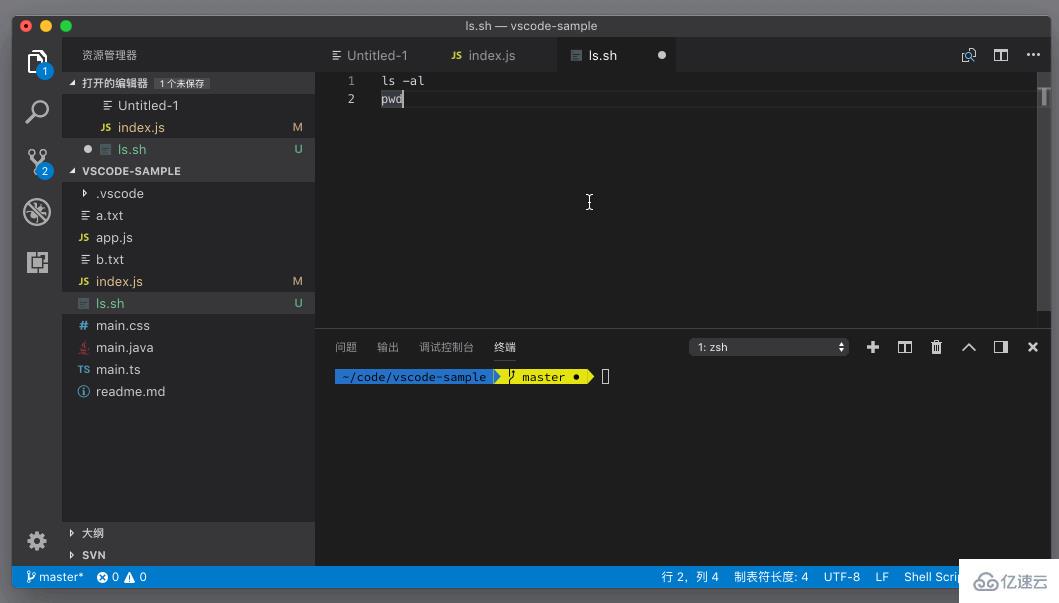Open the 输出 output panel tab
The width and height of the screenshot is (1059, 603).
388,347
